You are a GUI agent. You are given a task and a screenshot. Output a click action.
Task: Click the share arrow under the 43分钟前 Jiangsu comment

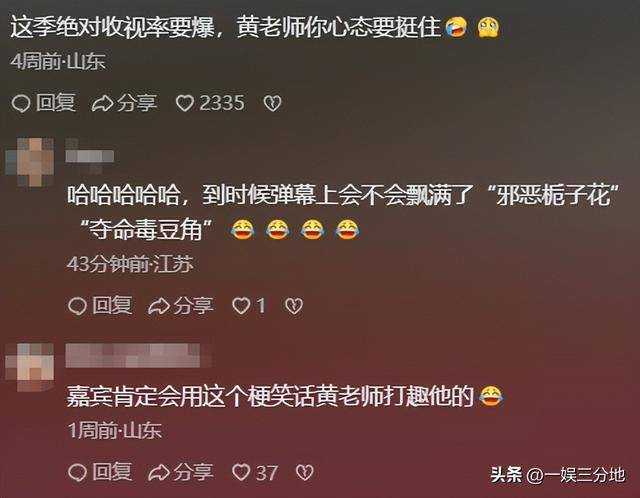[x=158, y=306]
